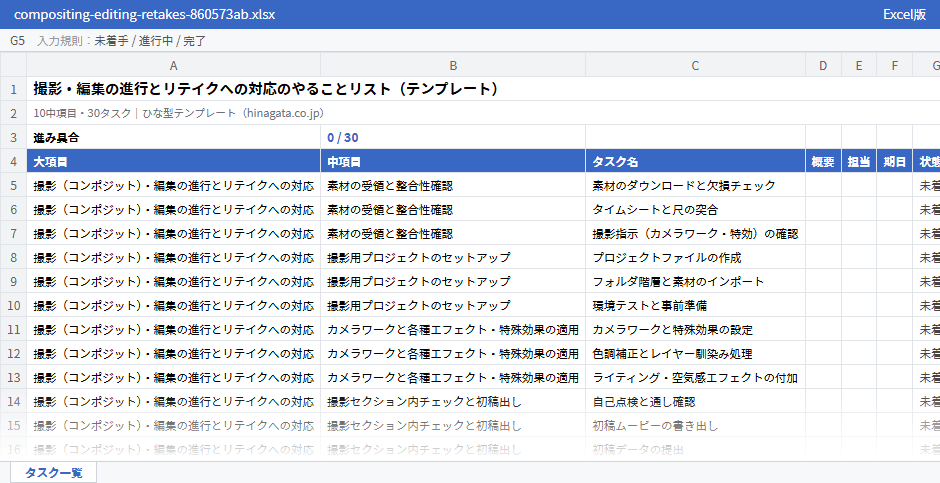Click the cell 撮影指示（カメラワーク・特効）の確認
The height and width of the screenshot is (483, 940).
click(x=695, y=233)
